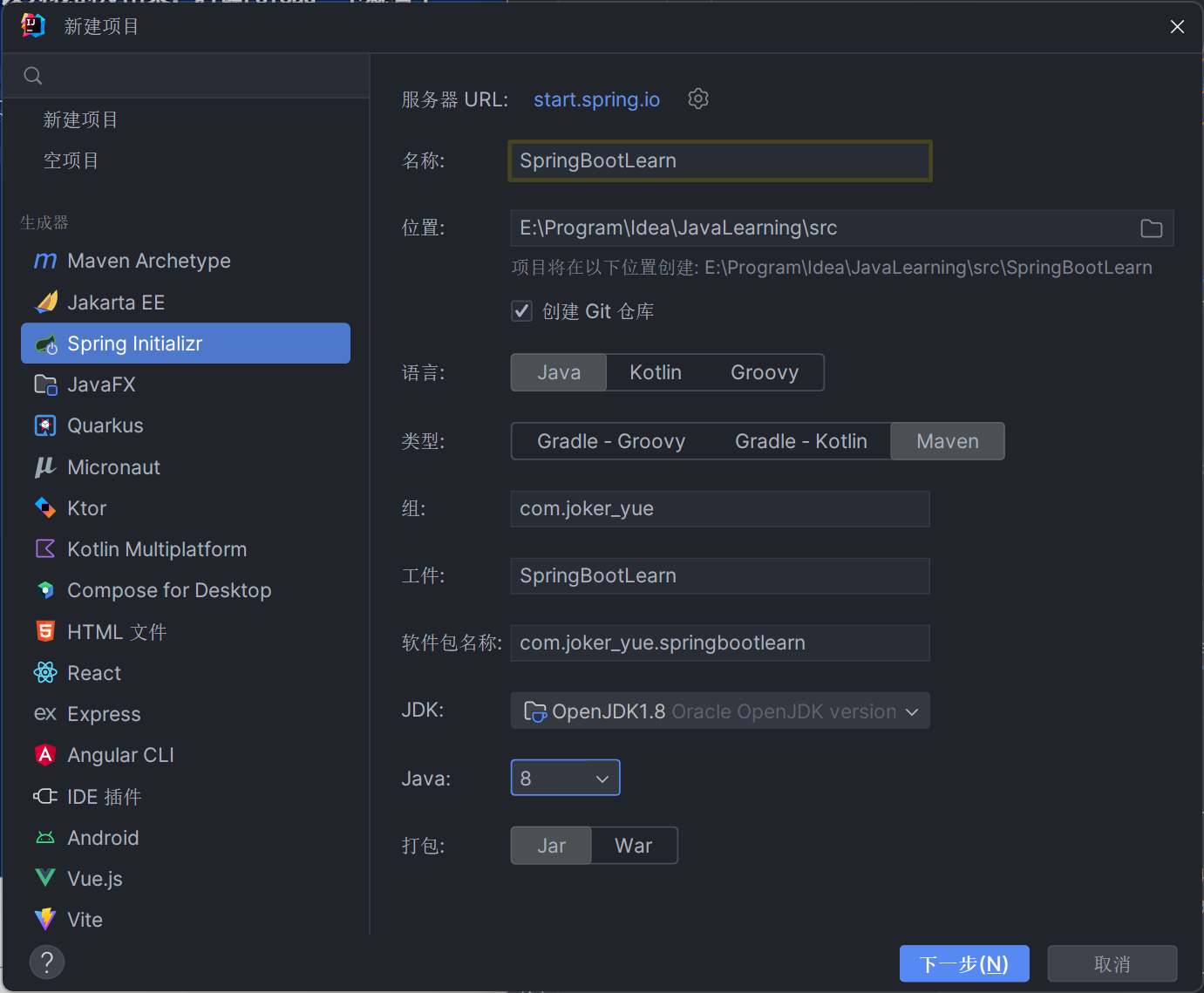Select Quarkus generator label
1204x993 pixels.
[105, 425]
